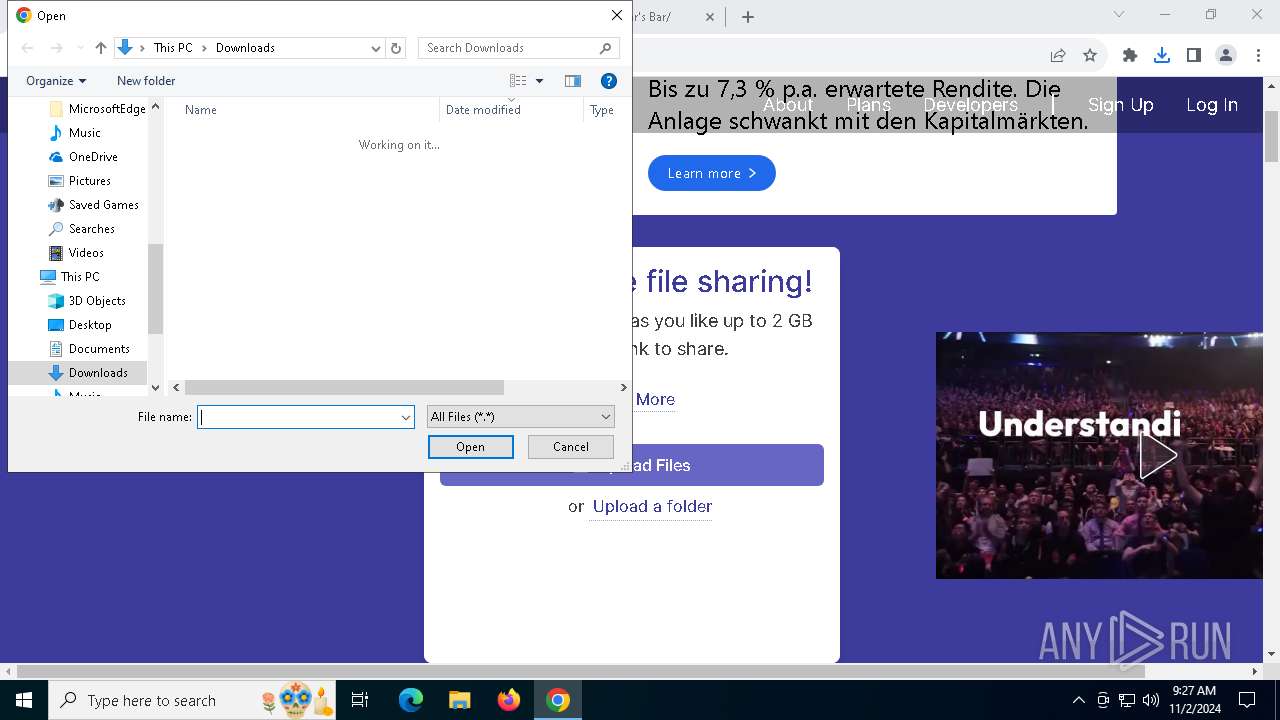1280x720 pixels.
Task: Select 3D Objects in navigation tree
Action: pos(97,301)
